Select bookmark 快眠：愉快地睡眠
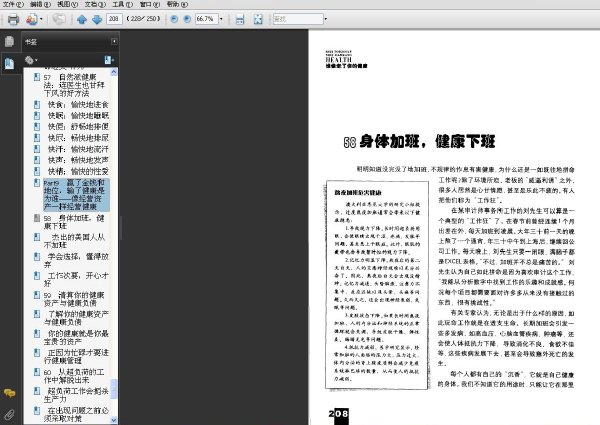 (78, 116)
